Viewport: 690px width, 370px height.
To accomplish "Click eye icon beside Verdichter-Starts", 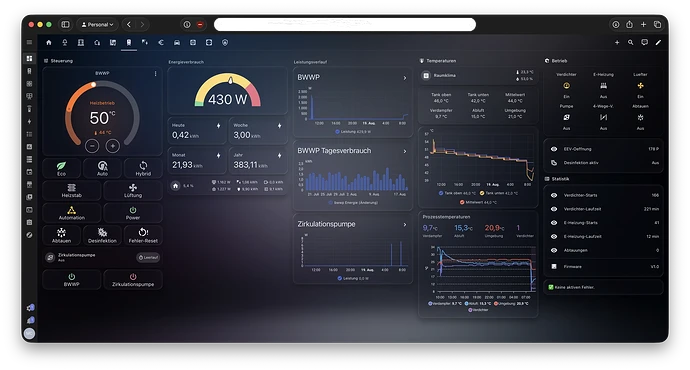I will (554, 195).
